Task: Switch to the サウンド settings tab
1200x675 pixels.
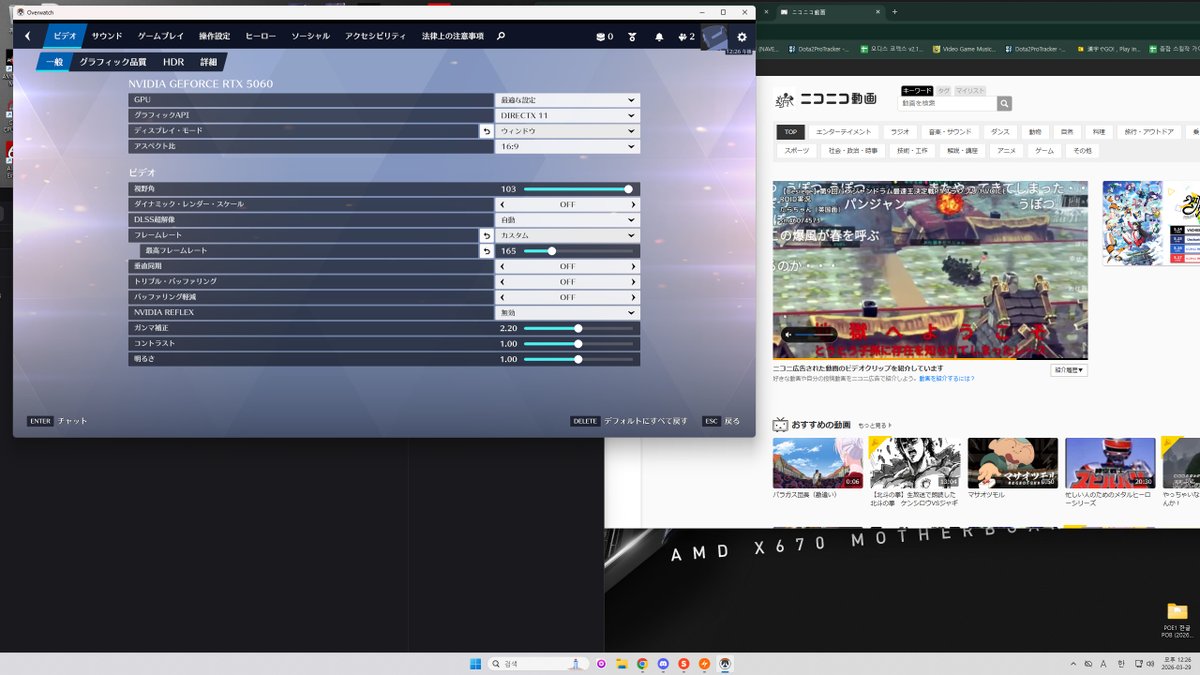Action: click(107, 36)
